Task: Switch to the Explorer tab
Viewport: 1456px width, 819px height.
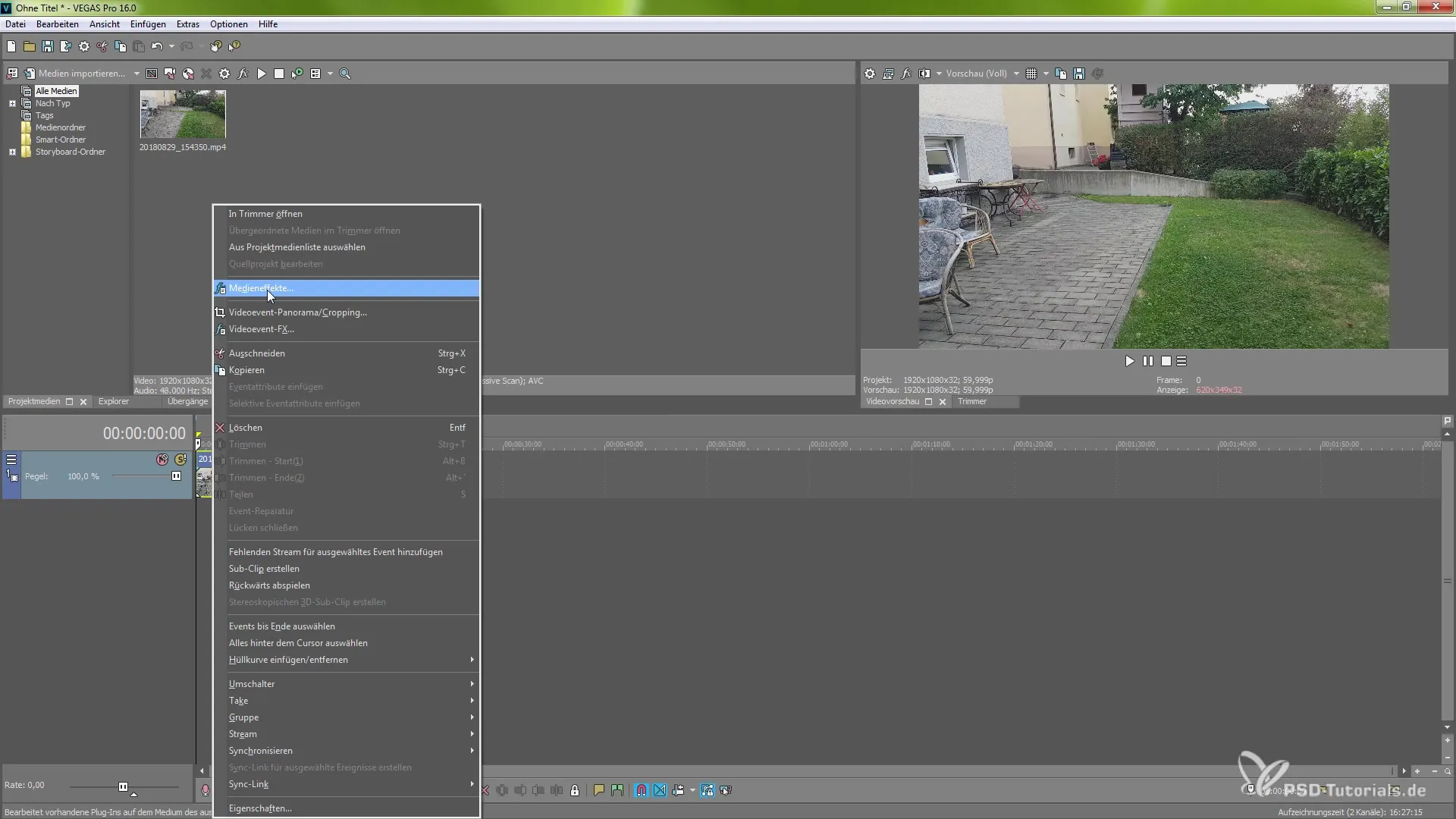Action: [x=114, y=401]
